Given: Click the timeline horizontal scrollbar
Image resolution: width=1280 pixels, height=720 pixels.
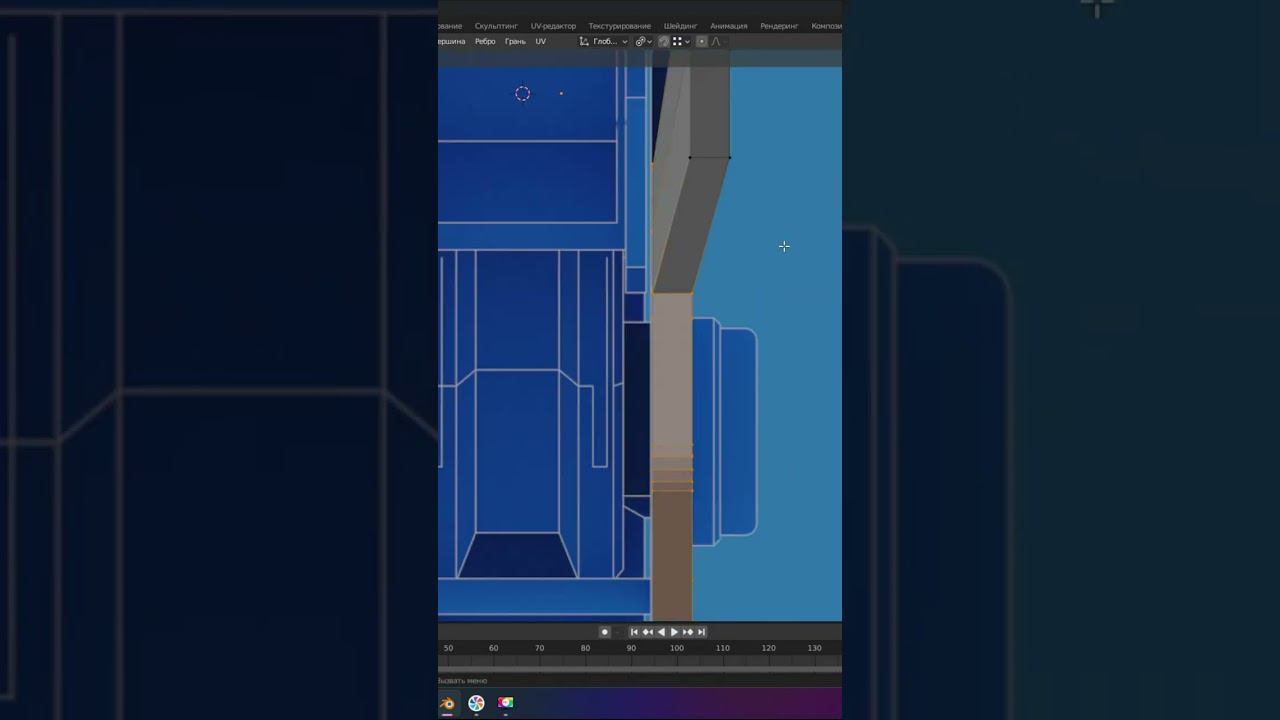Looking at the screenshot, I should pyautogui.click(x=640, y=669).
